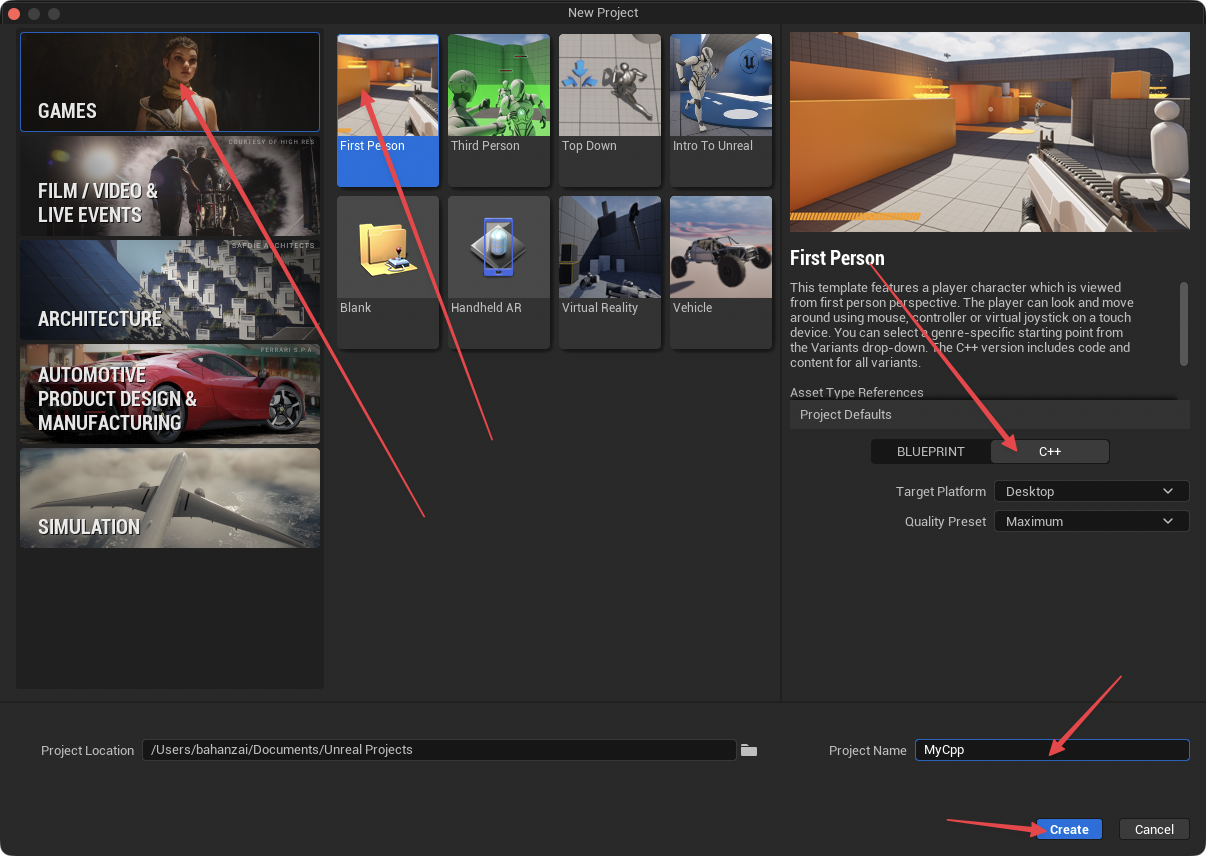Focus the Project Name field
Viewport: 1206px width, 856px height.
(1052, 750)
